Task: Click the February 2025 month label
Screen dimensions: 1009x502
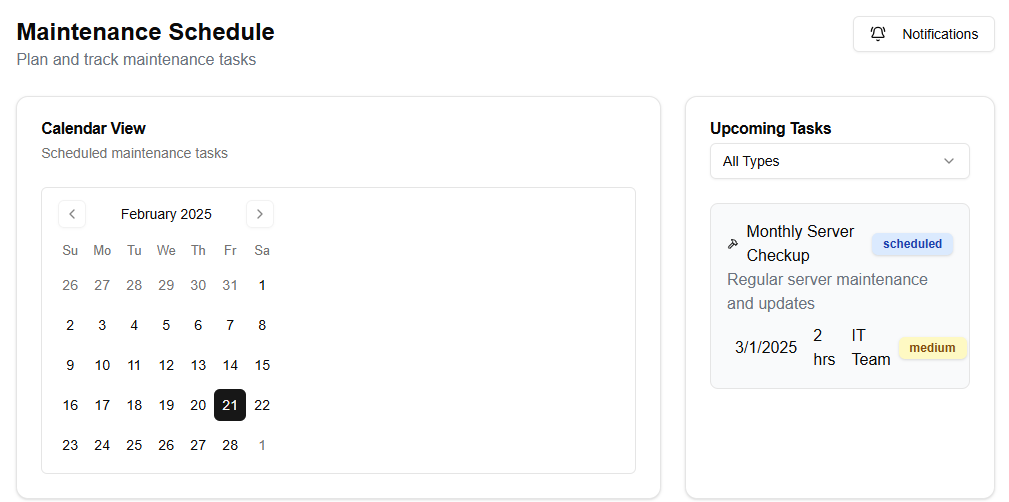Action: [166, 214]
